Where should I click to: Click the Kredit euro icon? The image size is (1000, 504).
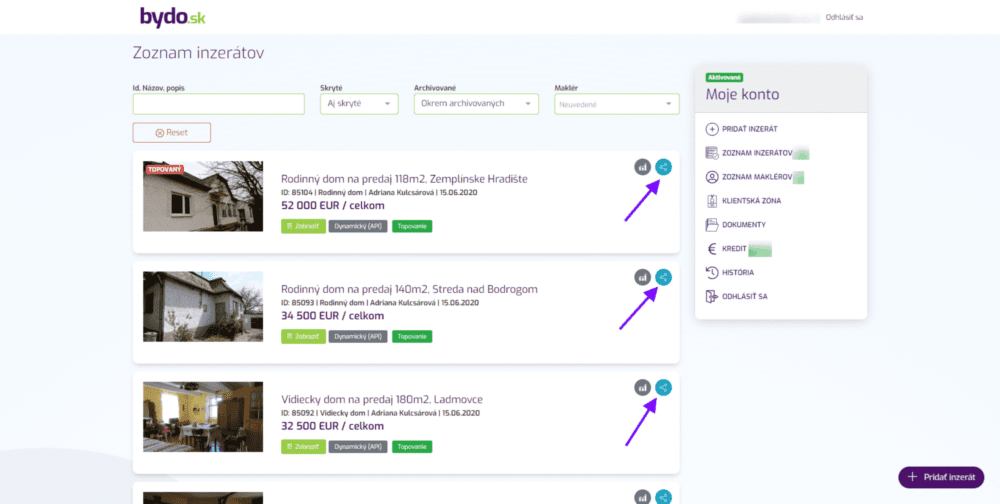tap(712, 249)
